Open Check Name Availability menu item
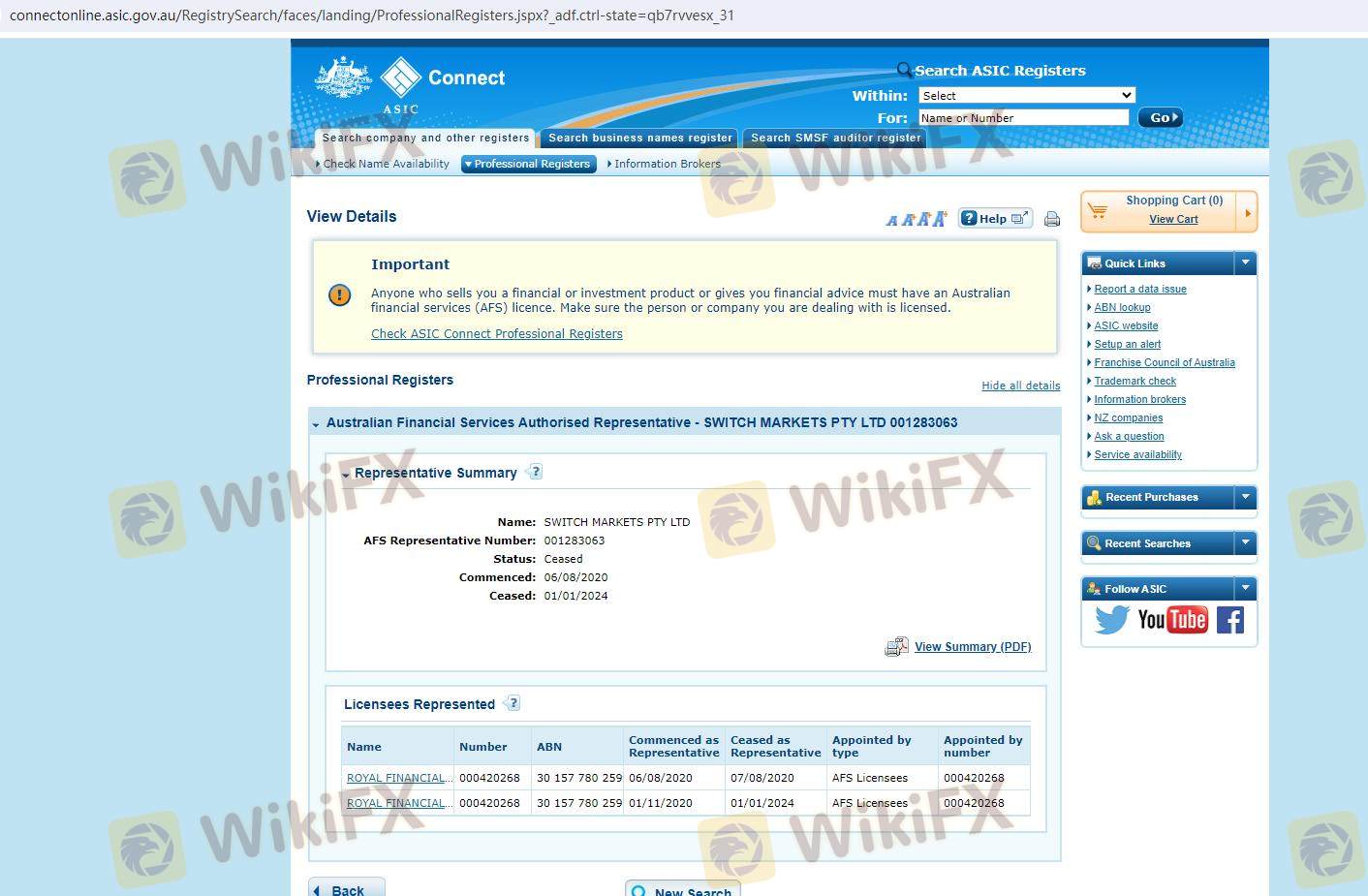 (386, 164)
